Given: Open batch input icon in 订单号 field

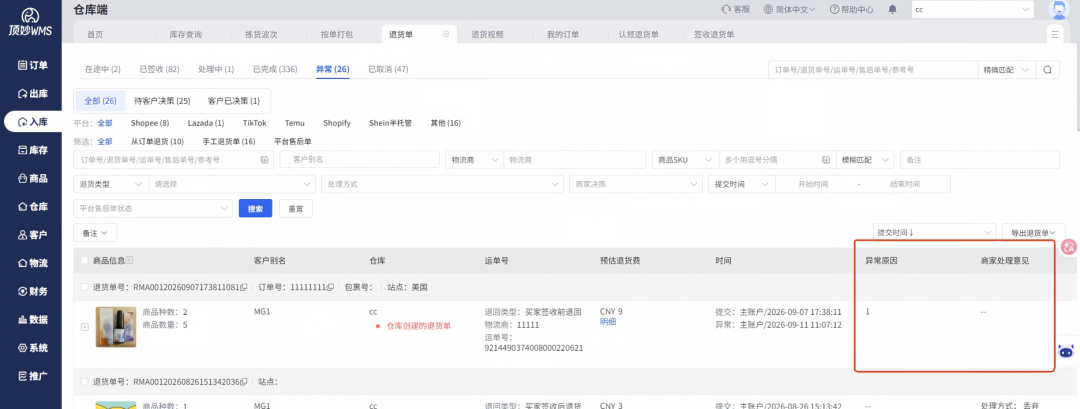Looking at the screenshot, I should [x=264, y=160].
